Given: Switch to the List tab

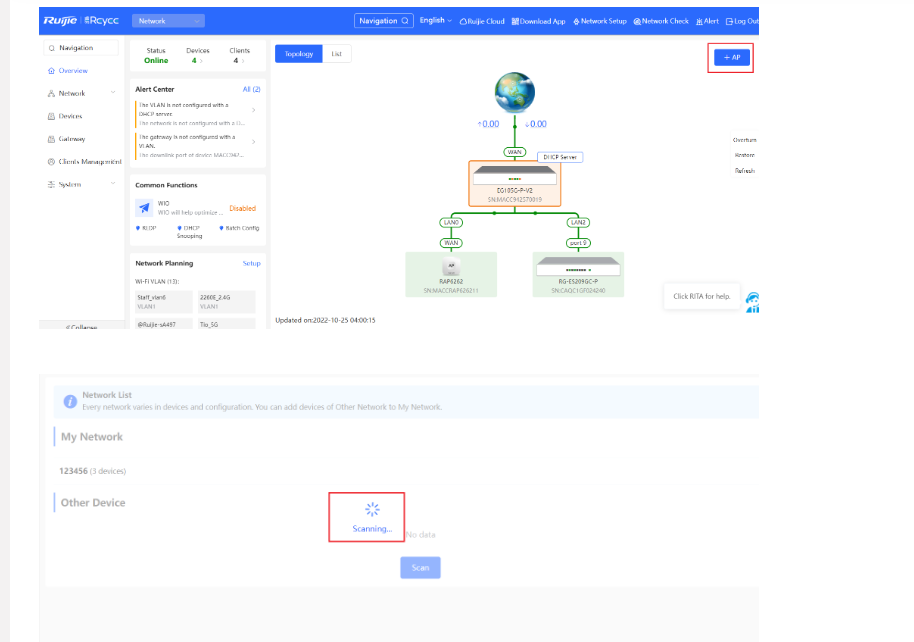Looking at the screenshot, I should point(336,54).
